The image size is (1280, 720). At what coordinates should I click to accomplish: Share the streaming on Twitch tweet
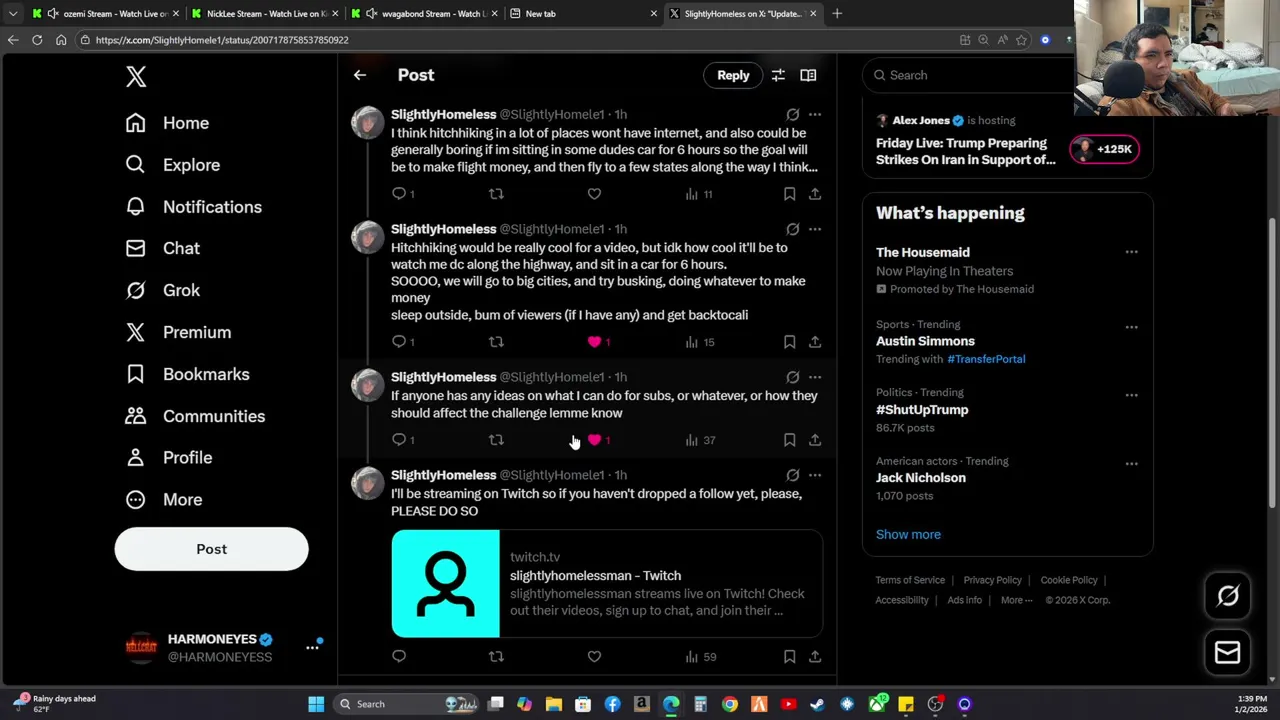click(815, 657)
